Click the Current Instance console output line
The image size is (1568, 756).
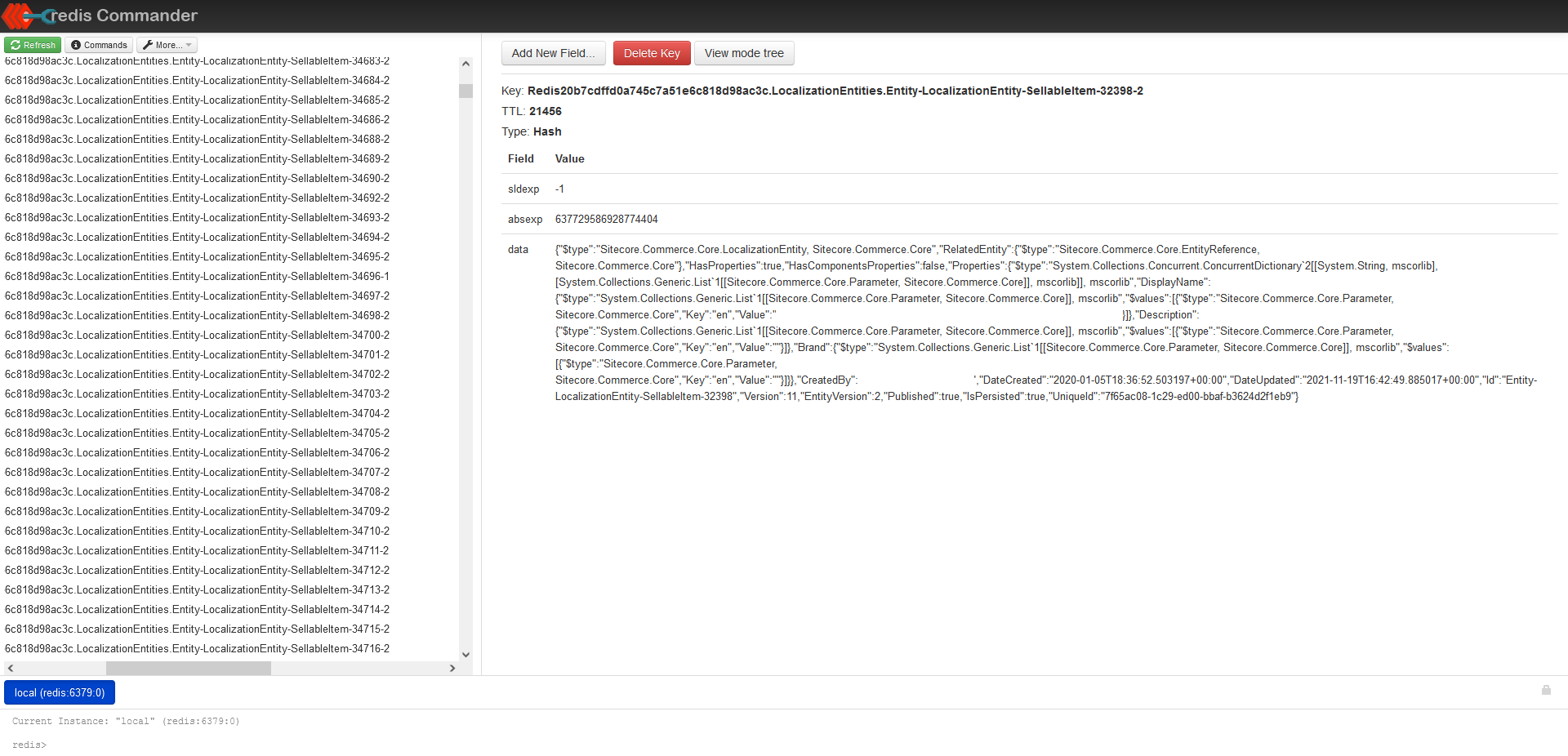coord(126,721)
